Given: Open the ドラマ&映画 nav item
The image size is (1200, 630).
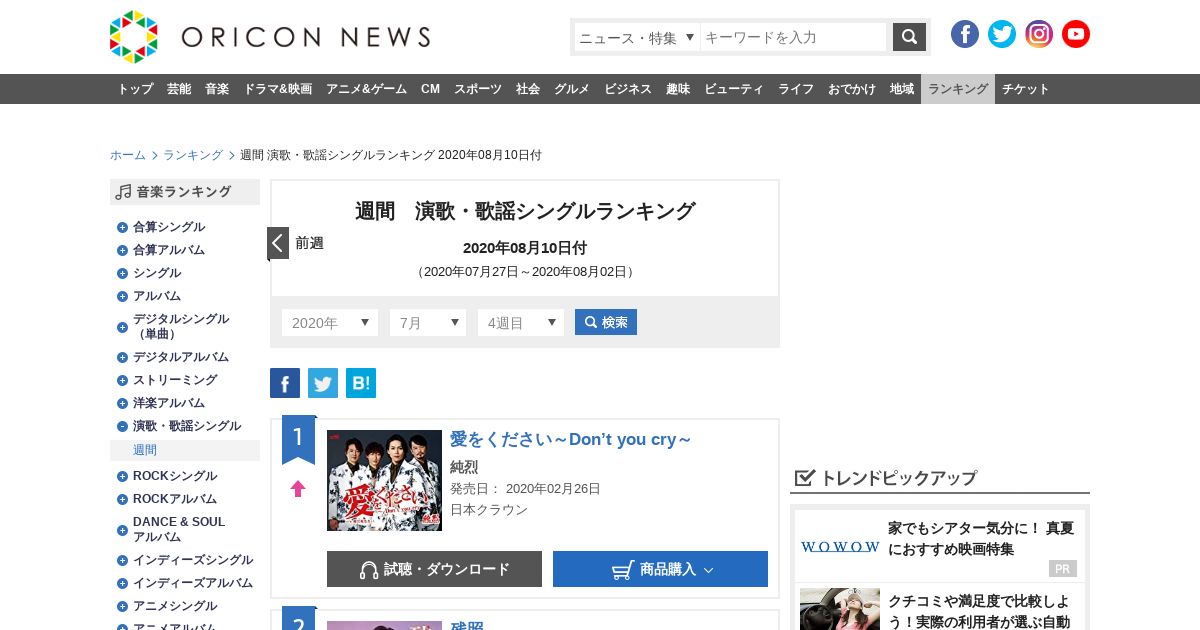Looking at the screenshot, I should 277,89.
